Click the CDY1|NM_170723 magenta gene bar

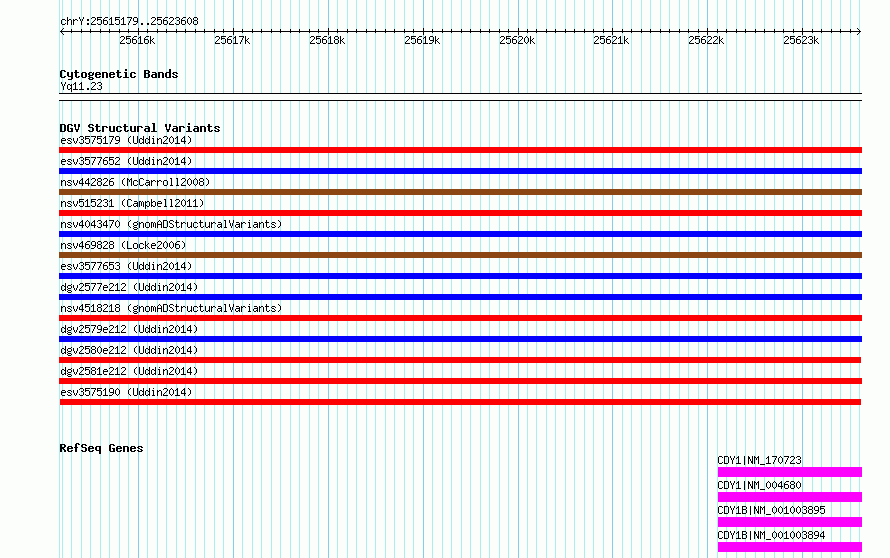click(790, 472)
